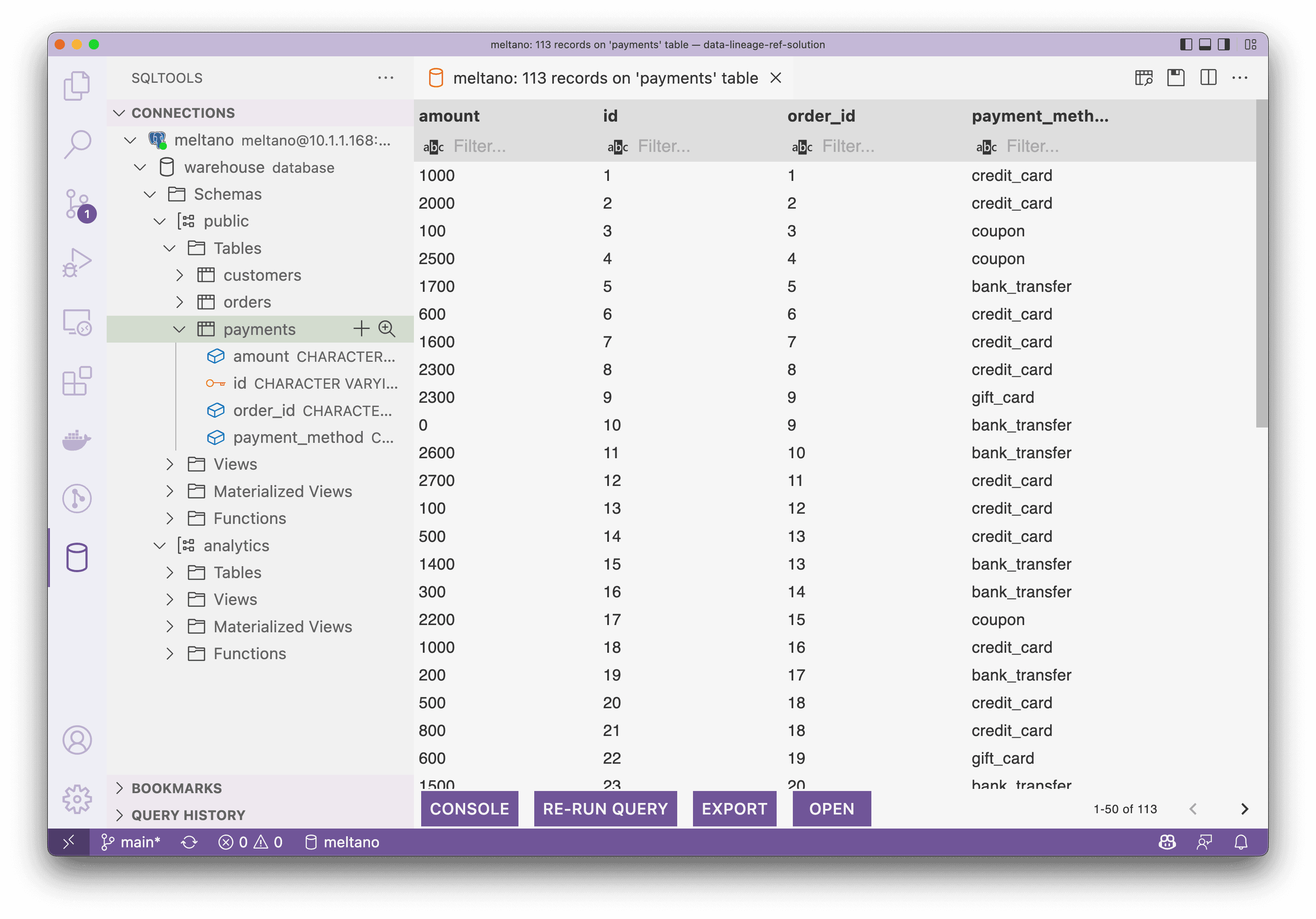Open SQLTools panel more actions menu
1316x919 pixels.
[x=386, y=78]
